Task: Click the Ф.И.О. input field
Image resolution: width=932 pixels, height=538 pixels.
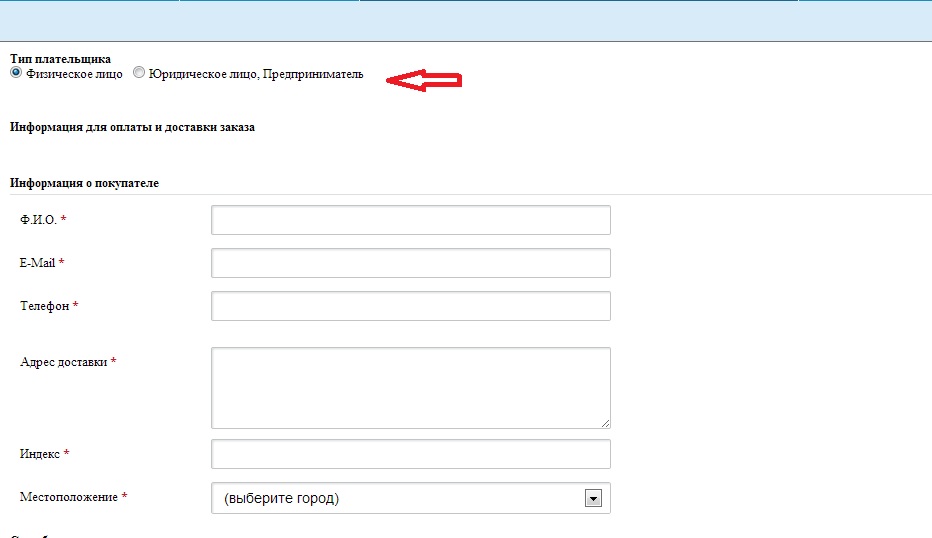Action: pos(411,220)
